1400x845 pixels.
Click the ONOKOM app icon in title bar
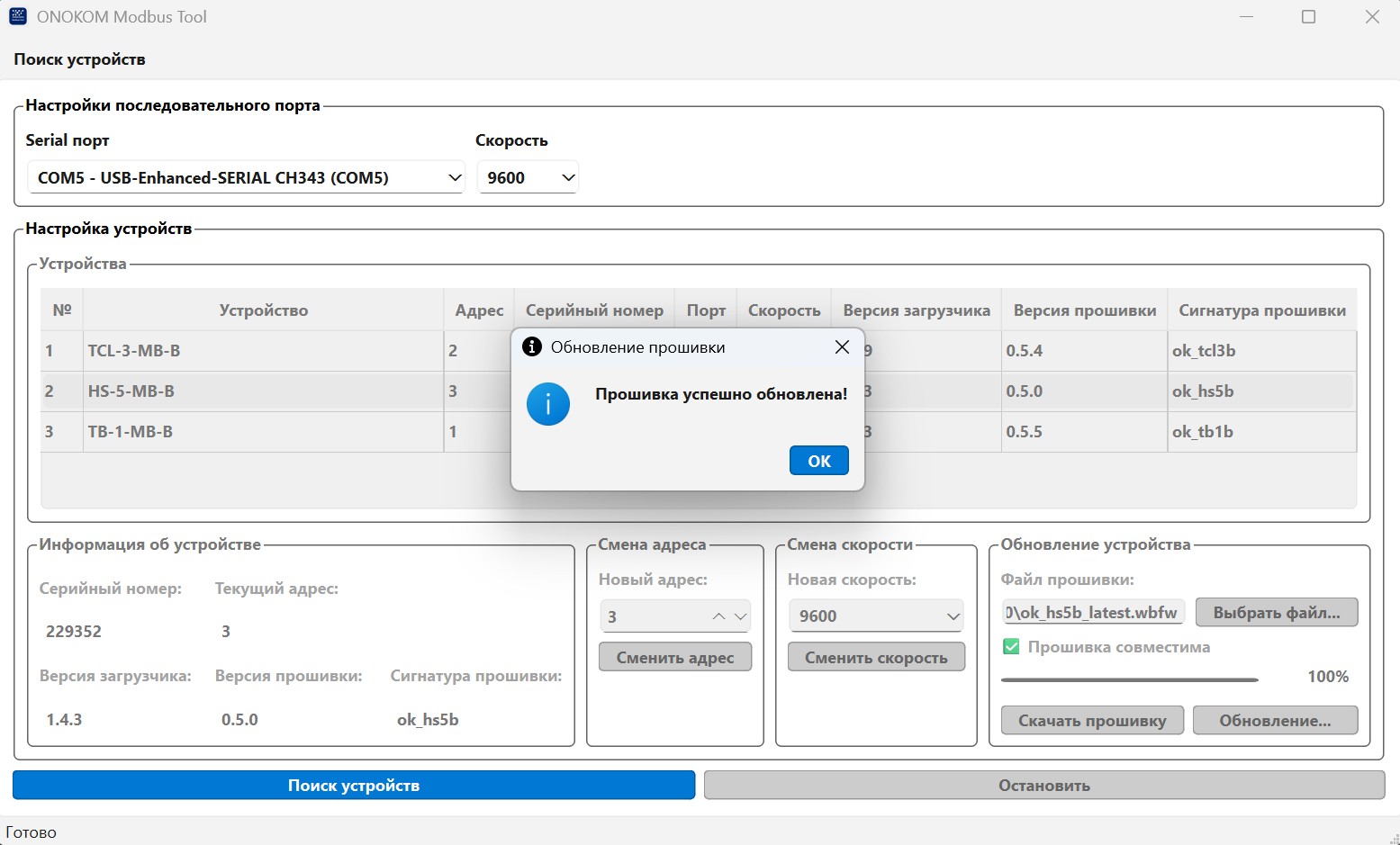coord(18,16)
